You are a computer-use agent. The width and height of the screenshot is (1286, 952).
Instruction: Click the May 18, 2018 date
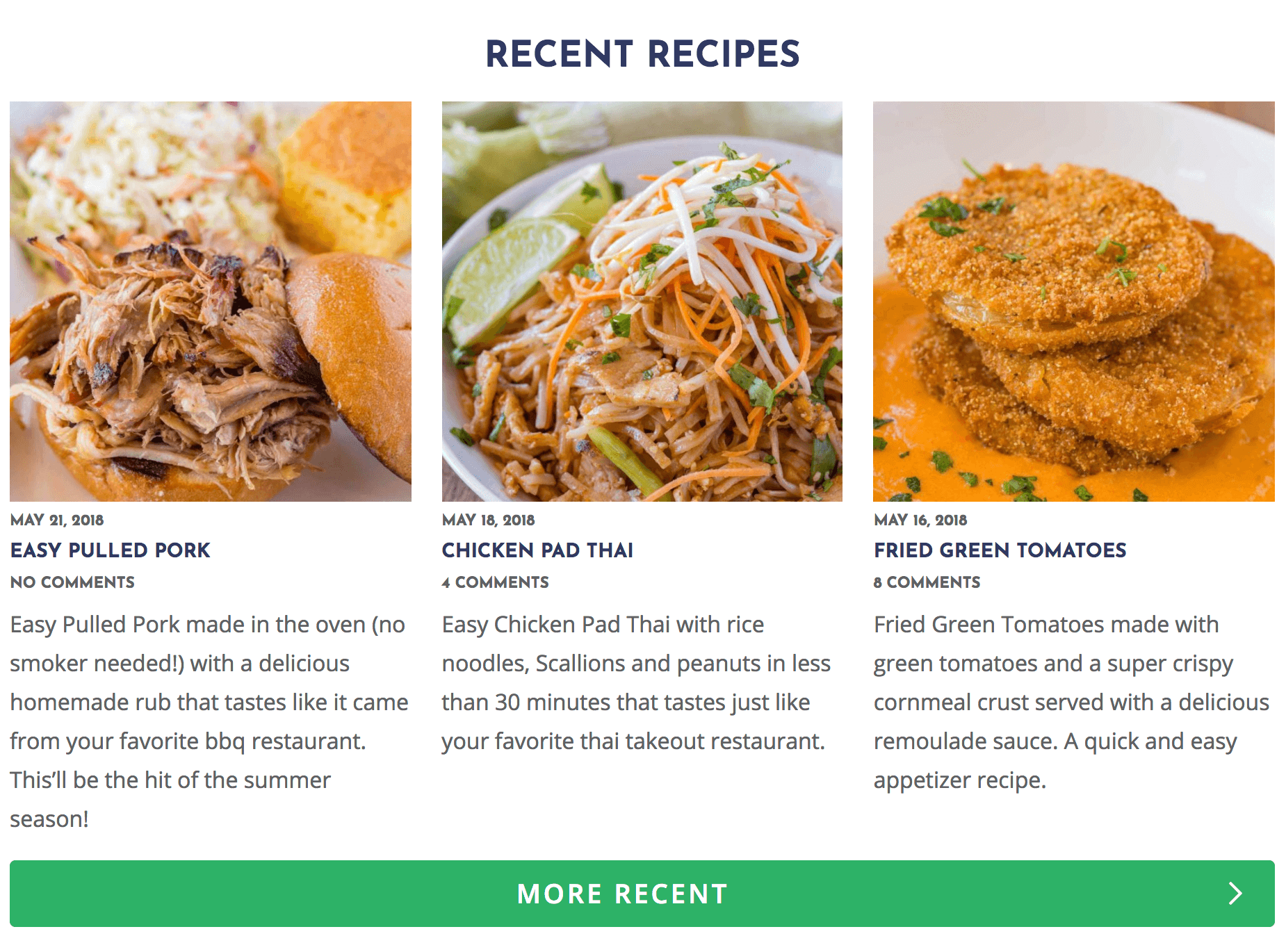489,520
